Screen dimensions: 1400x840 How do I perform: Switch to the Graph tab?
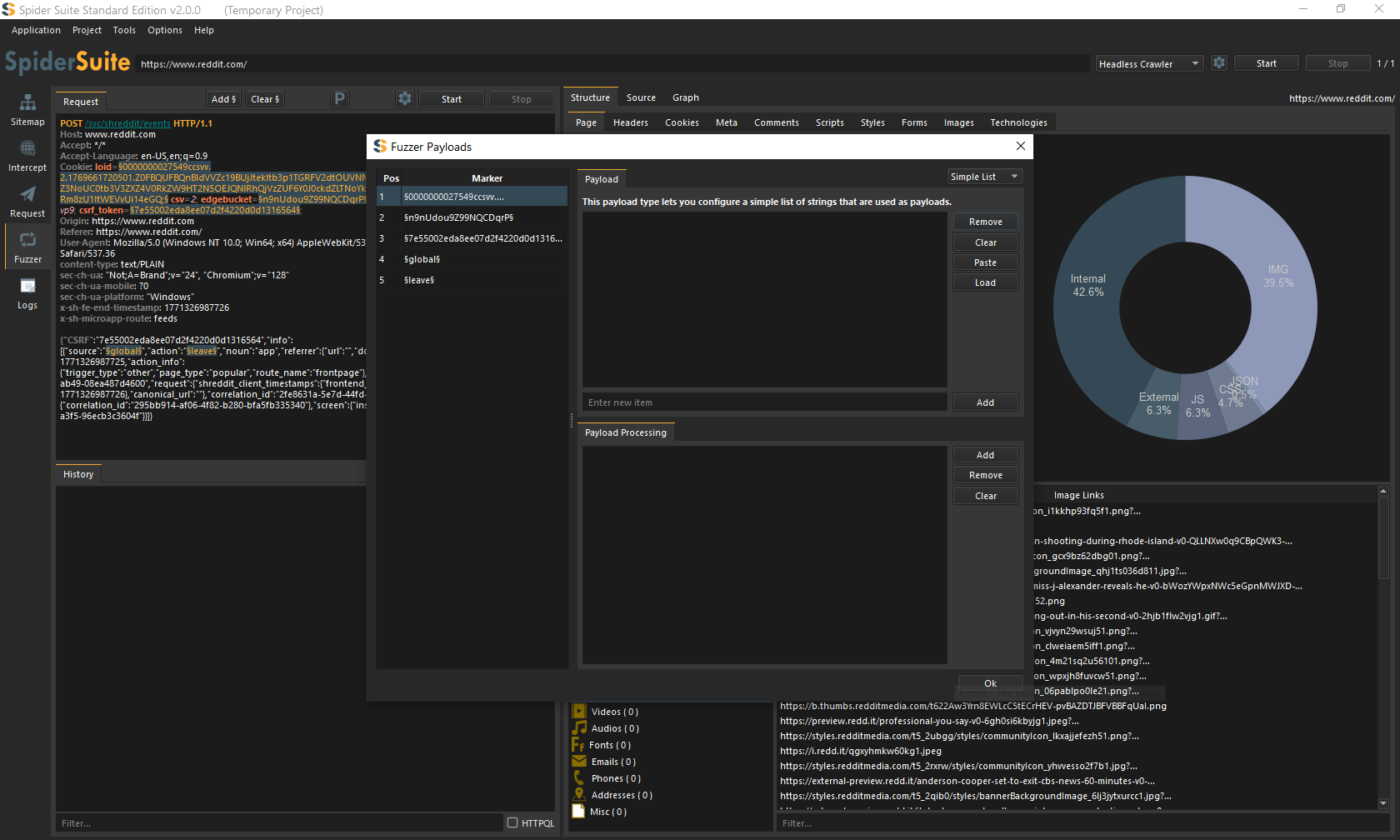[685, 98]
